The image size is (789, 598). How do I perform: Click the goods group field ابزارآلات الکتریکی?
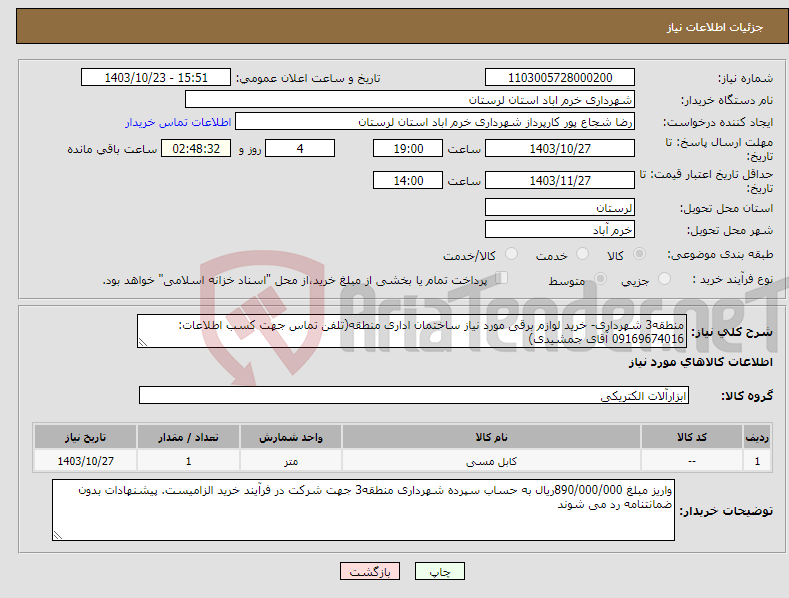pyautogui.click(x=414, y=396)
